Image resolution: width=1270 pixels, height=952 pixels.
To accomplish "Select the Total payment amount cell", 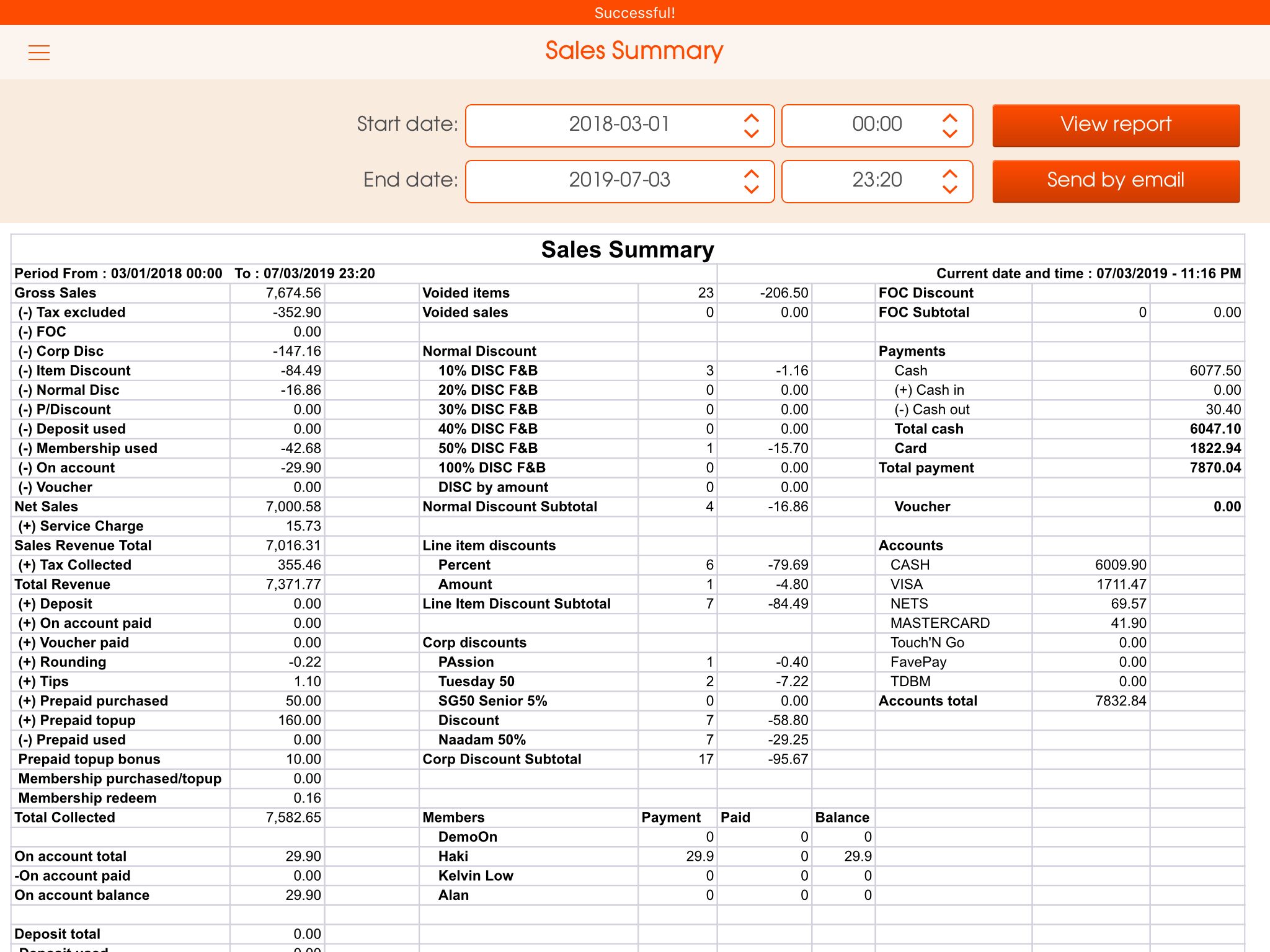I will [x=1215, y=468].
